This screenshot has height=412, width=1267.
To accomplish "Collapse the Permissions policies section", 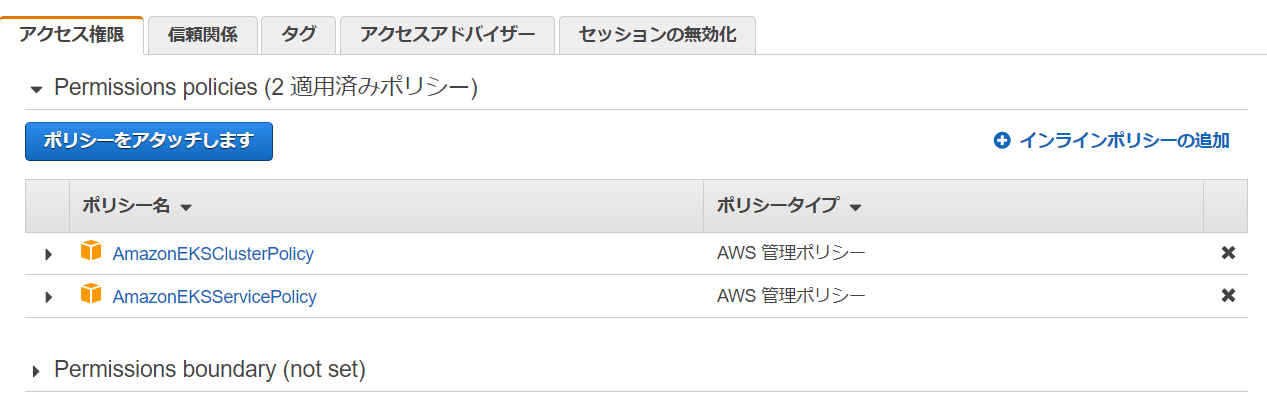I will point(37,90).
